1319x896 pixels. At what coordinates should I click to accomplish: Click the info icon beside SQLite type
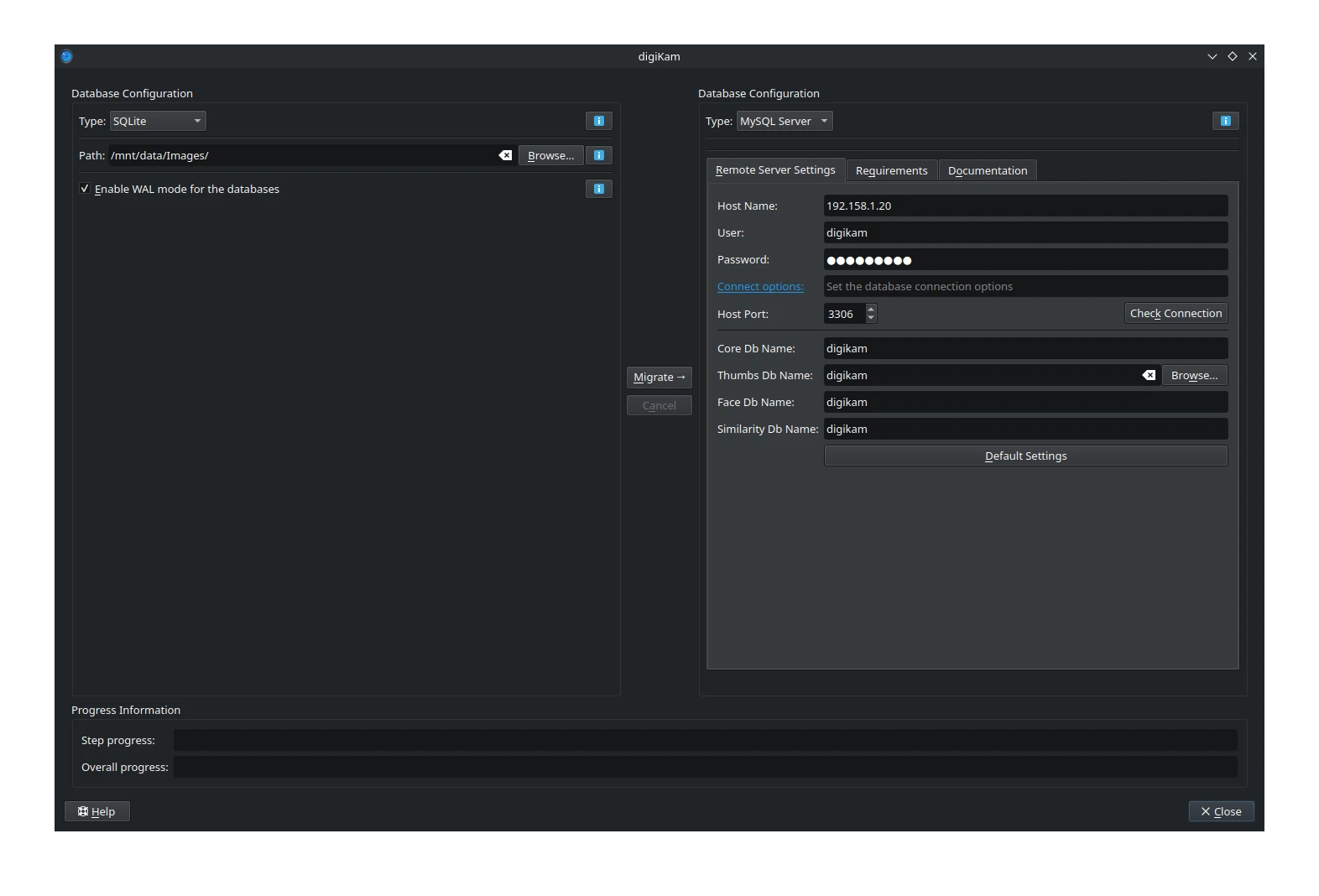point(598,121)
